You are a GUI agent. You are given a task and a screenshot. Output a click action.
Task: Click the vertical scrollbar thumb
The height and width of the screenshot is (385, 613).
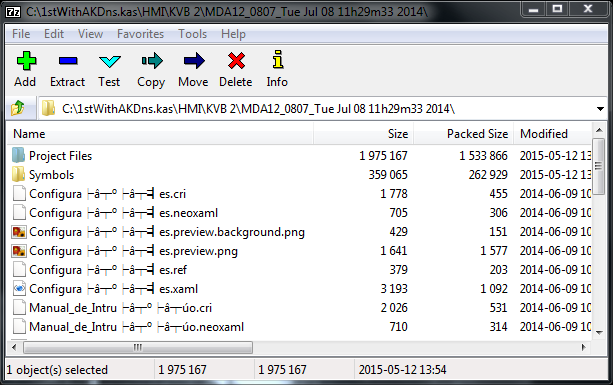[x=599, y=166]
